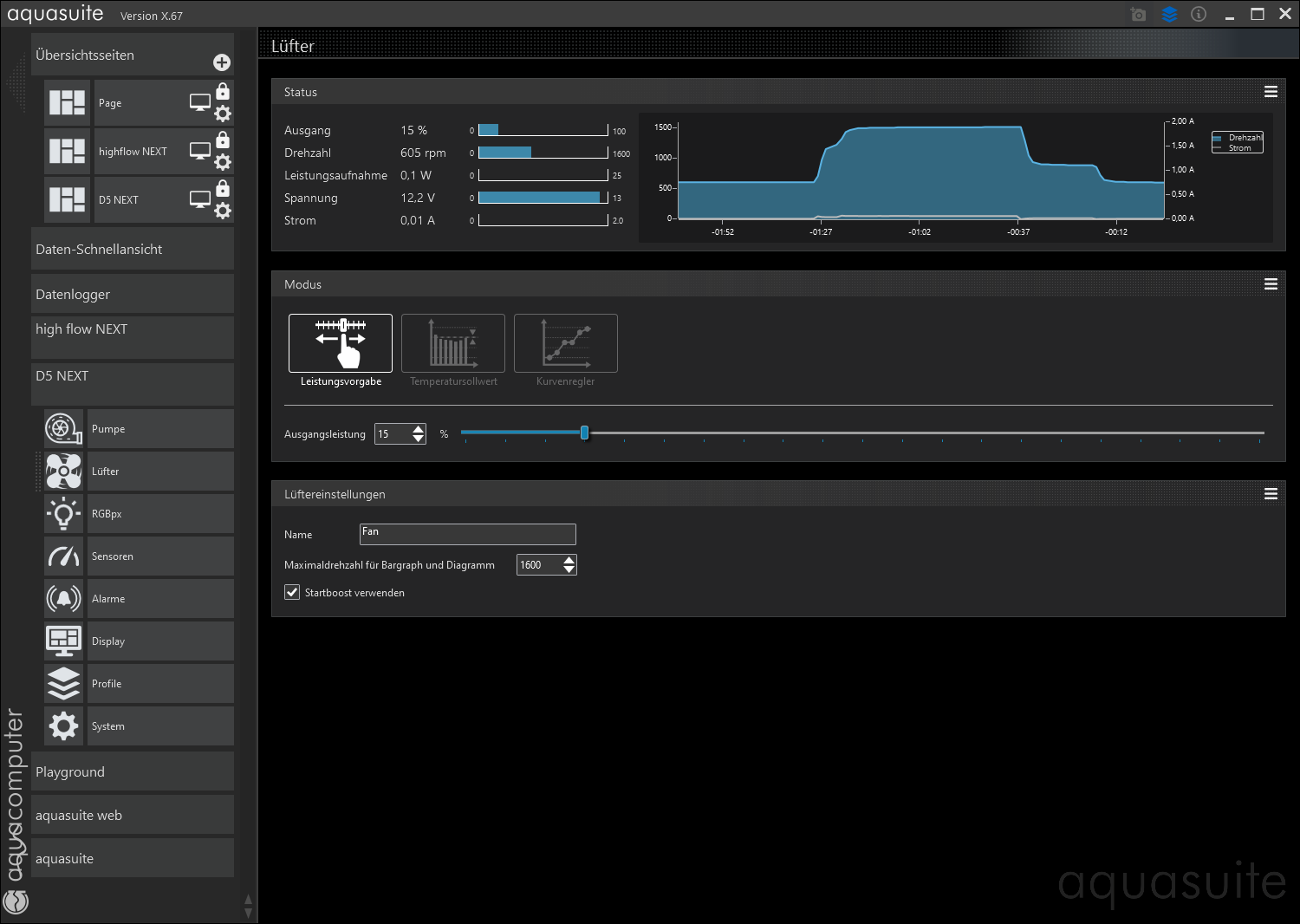The width and height of the screenshot is (1300, 924).
Task: Go to the Profile page
Action: 160,684
